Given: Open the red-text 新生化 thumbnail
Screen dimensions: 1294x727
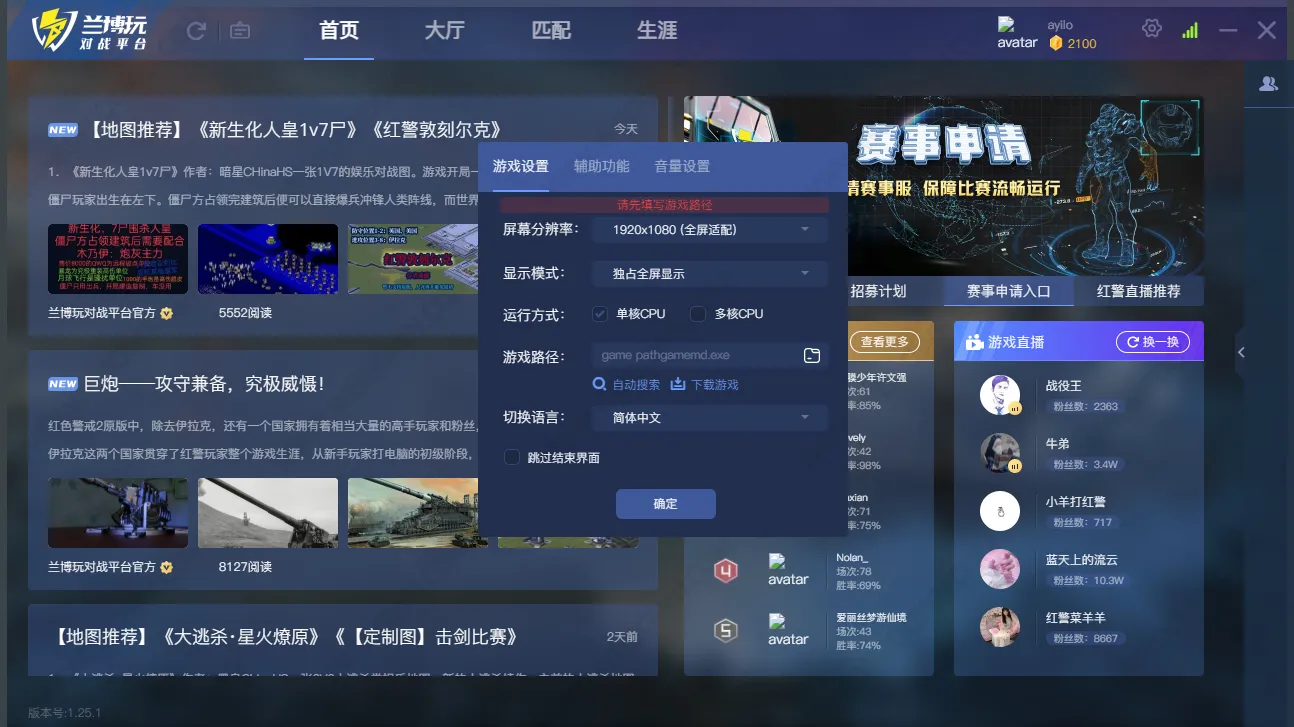Looking at the screenshot, I should tap(118, 259).
